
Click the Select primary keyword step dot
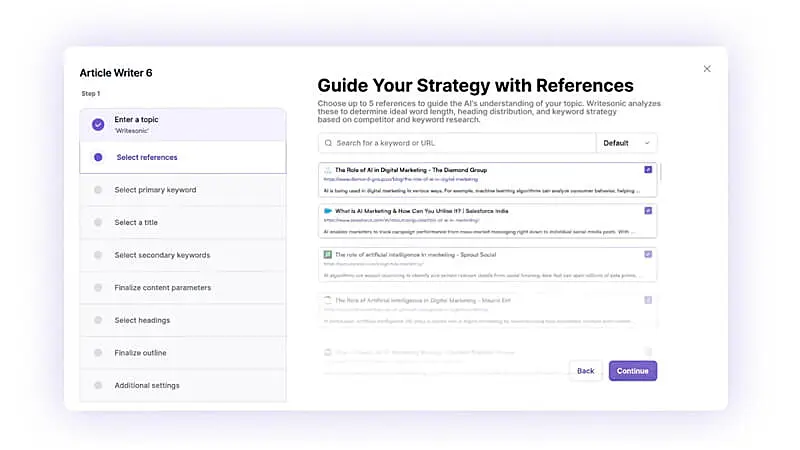pyautogui.click(x=98, y=190)
